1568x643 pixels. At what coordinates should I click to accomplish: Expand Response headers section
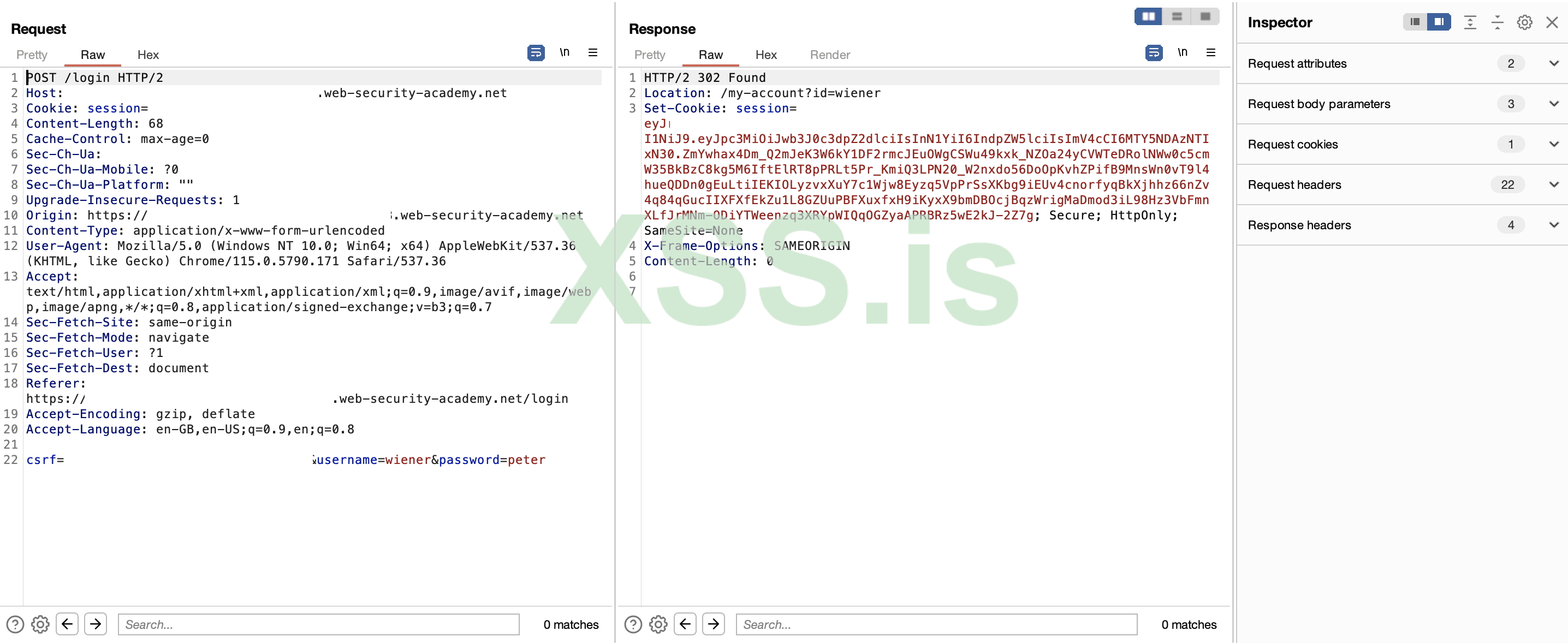coord(1553,225)
